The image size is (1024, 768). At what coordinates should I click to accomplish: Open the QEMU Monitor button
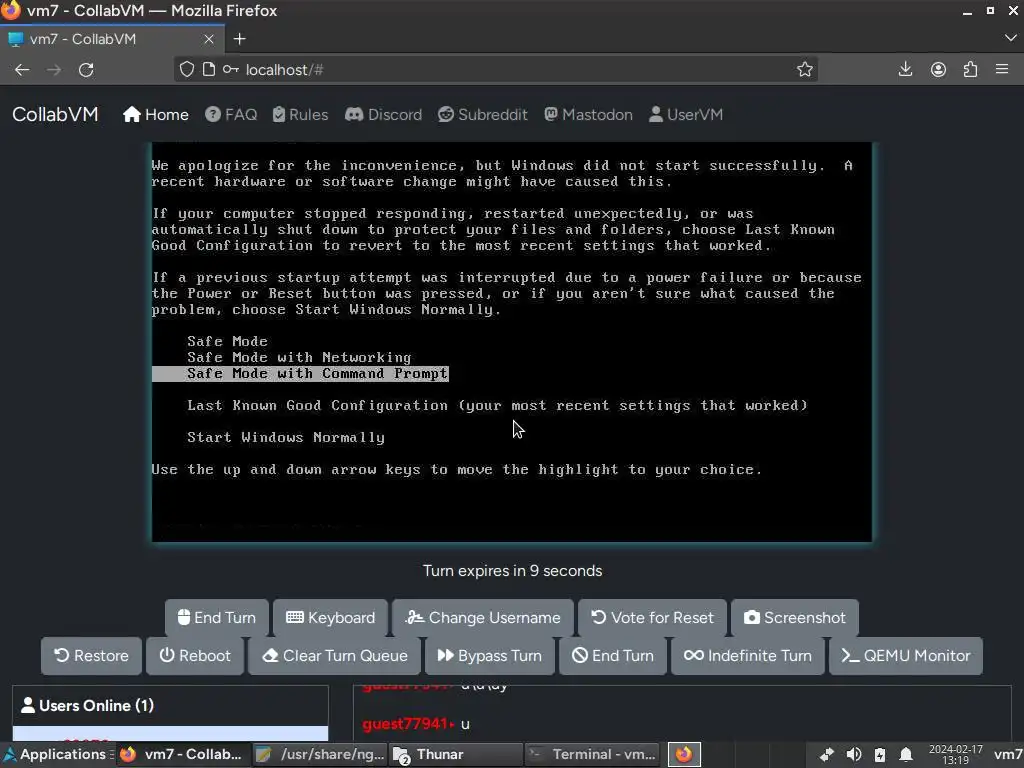906,656
